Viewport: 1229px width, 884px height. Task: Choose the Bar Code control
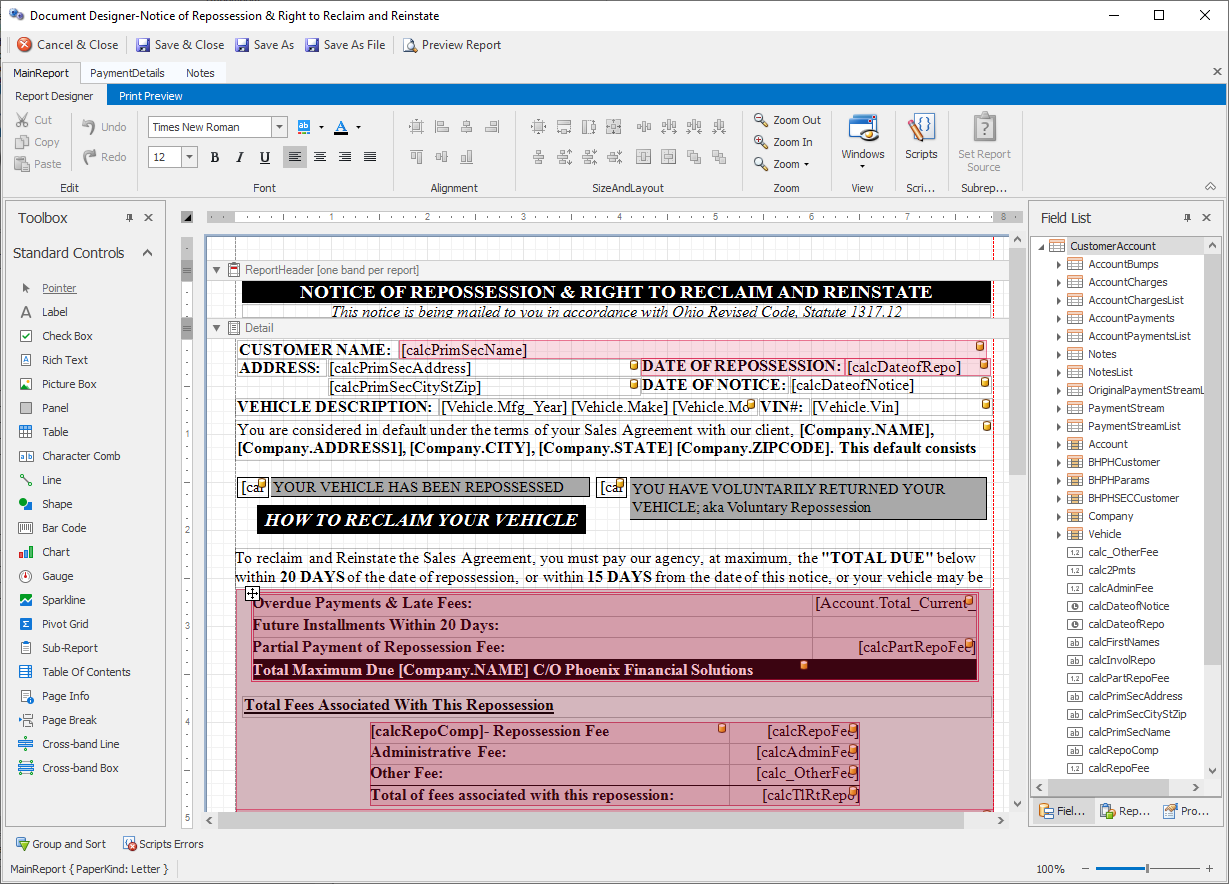point(64,528)
